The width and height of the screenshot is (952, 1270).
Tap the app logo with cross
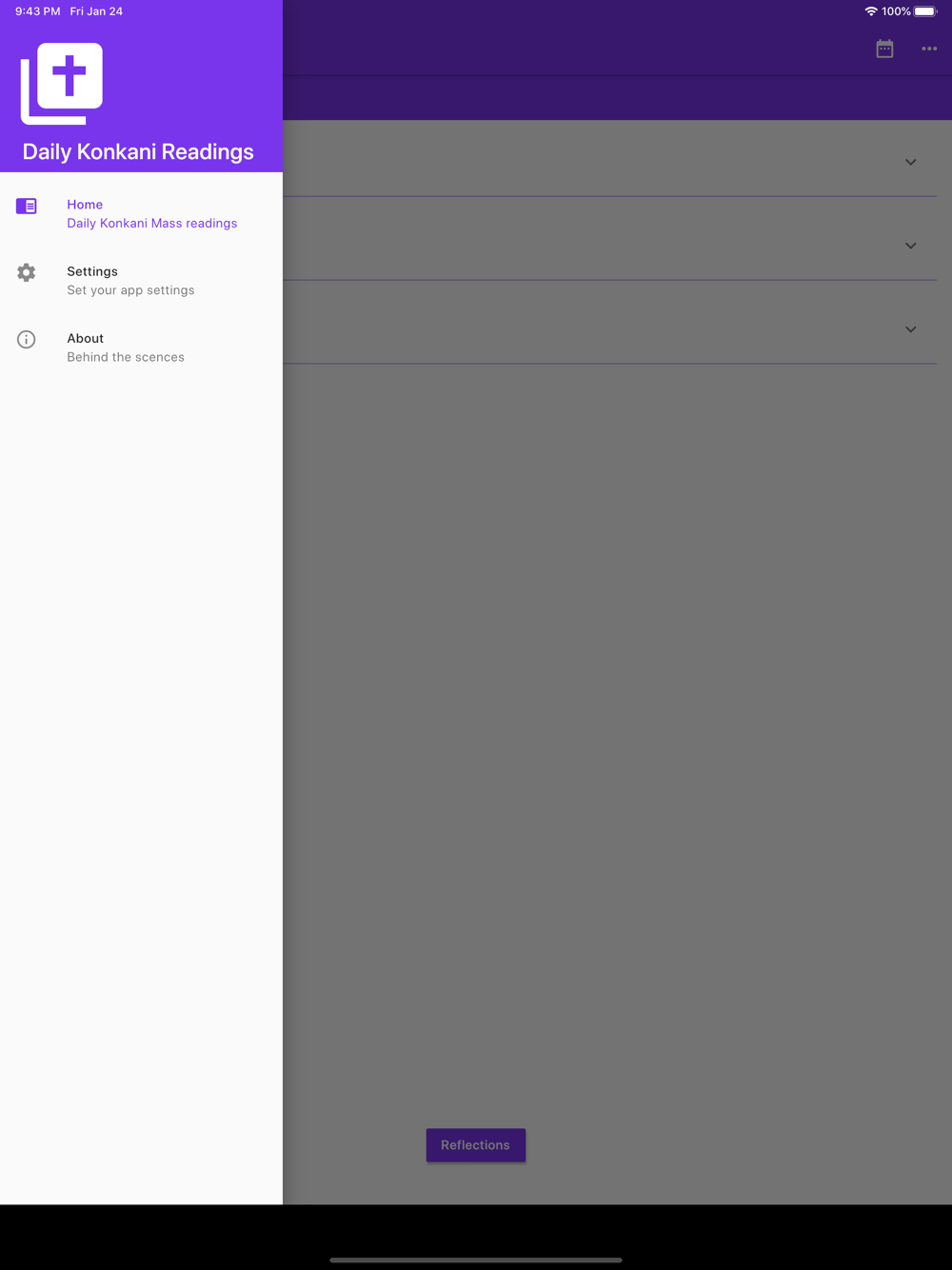coord(62,84)
